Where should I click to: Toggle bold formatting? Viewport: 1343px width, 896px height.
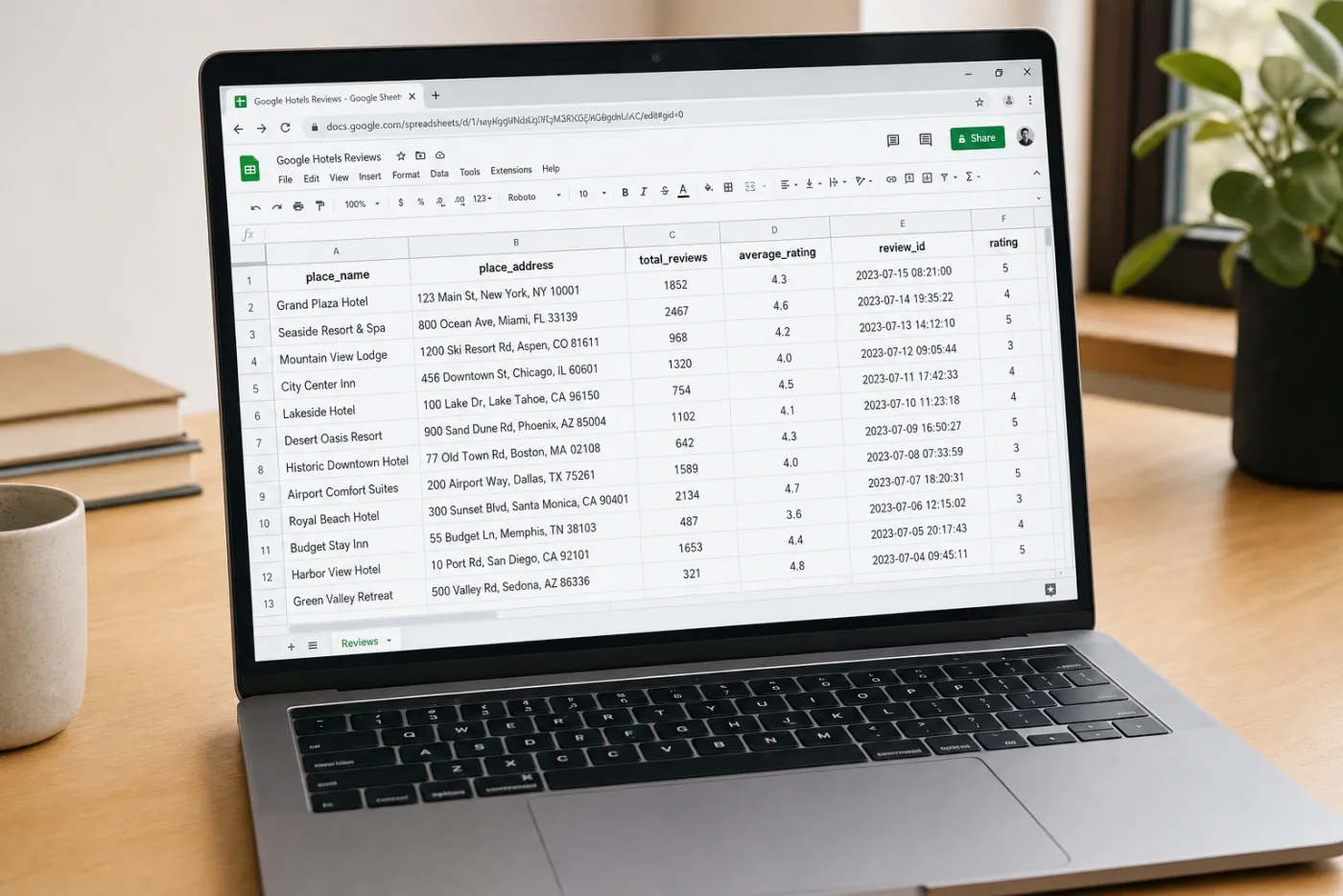[x=624, y=193]
